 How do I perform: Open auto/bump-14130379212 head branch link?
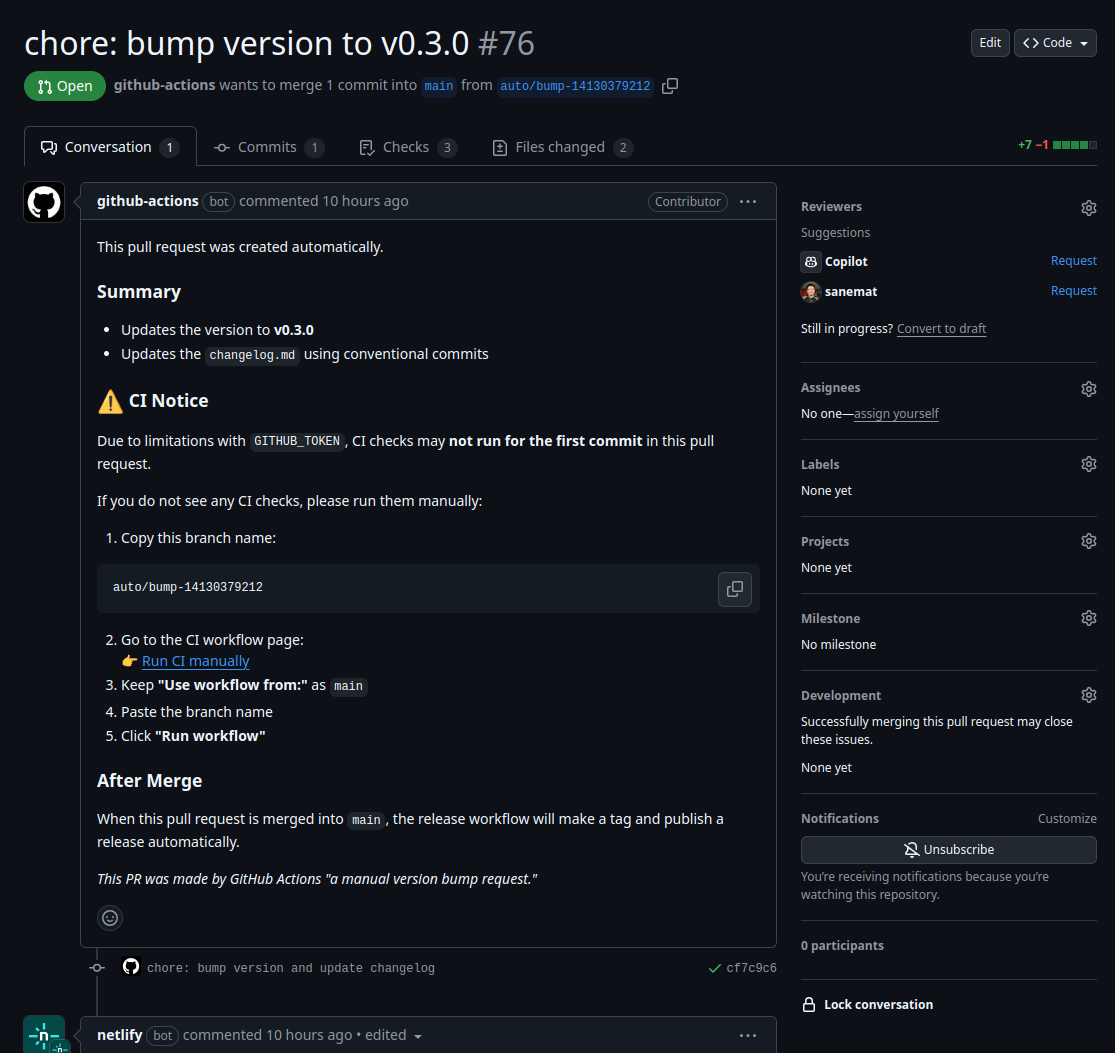tap(575, 86)
